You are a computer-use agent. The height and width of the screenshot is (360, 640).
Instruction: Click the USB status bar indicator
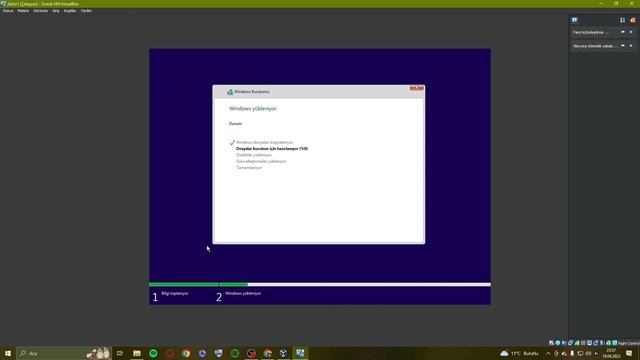577,343
